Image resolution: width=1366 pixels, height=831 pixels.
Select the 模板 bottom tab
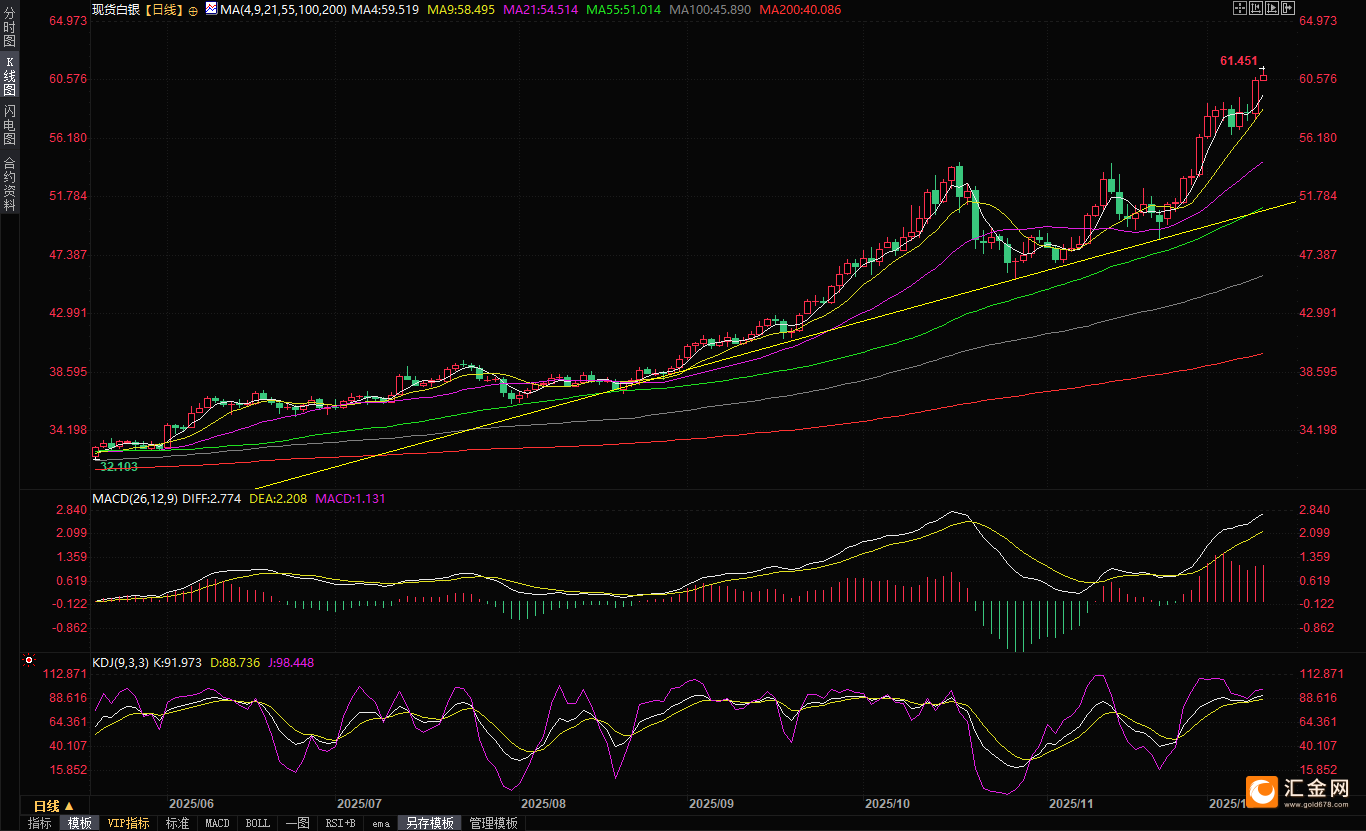pos(79,823)
